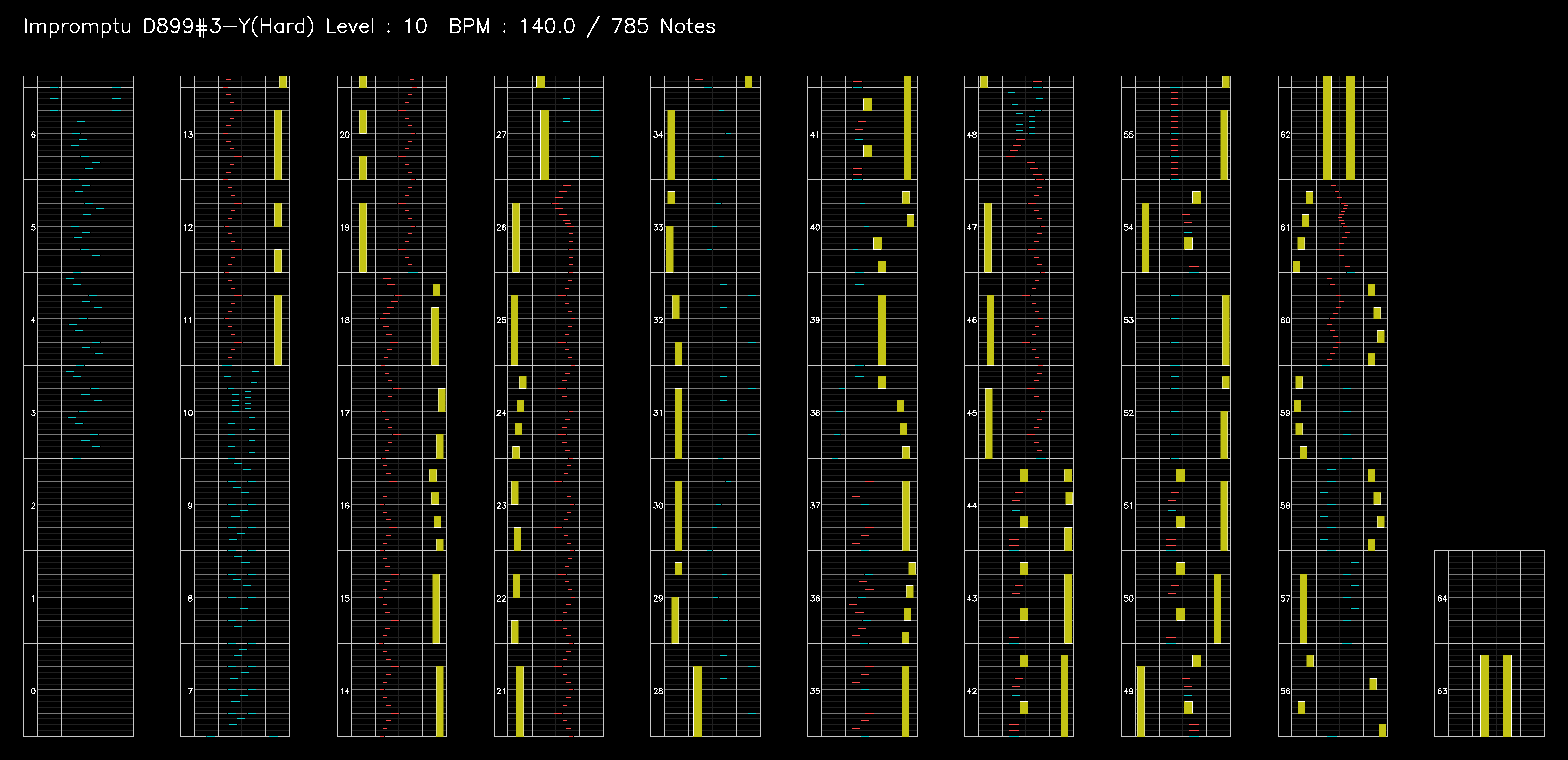Select the measure number 0 label

(x=33, y=690)
